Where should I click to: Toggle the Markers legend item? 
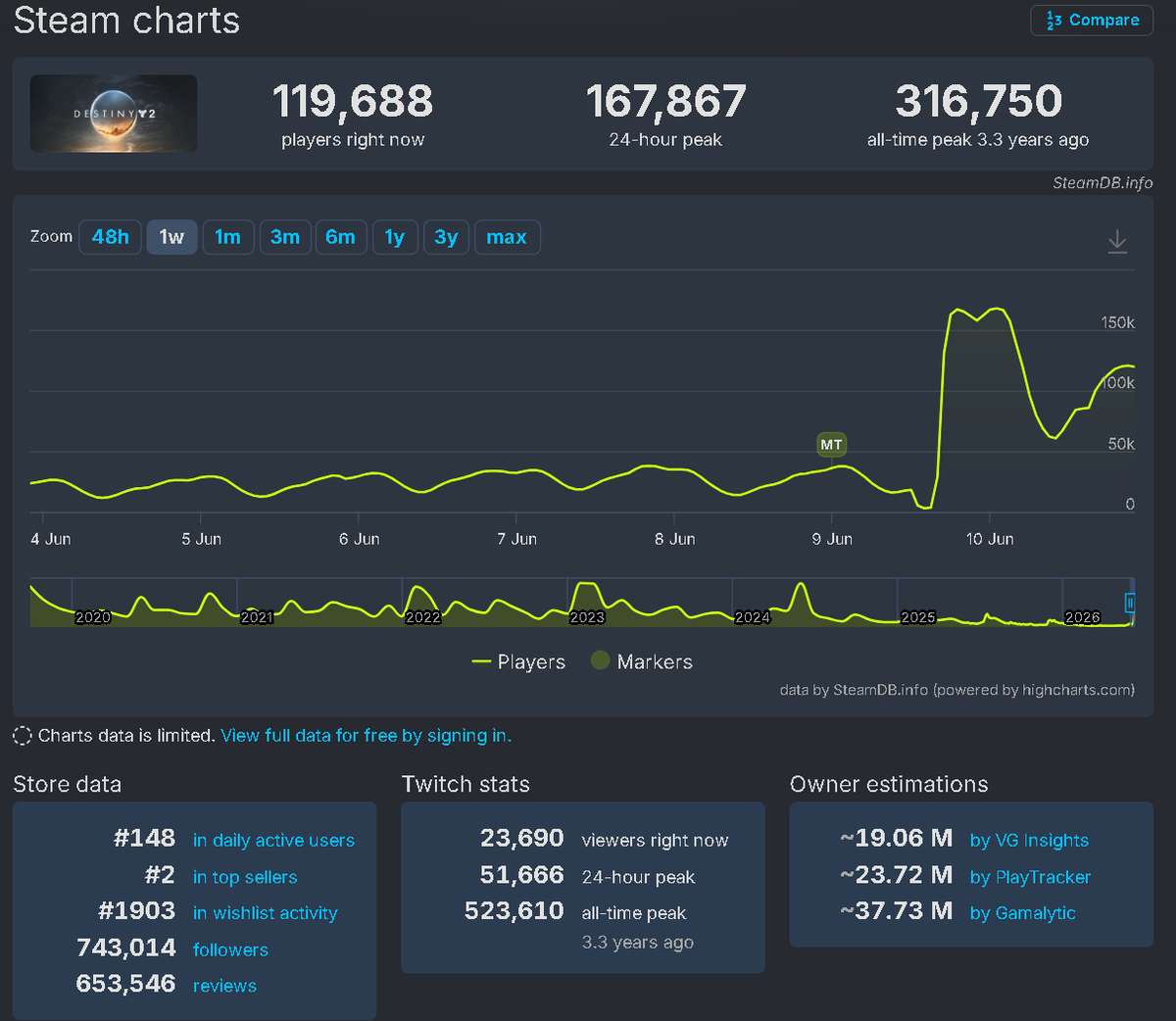pos(642,661)
